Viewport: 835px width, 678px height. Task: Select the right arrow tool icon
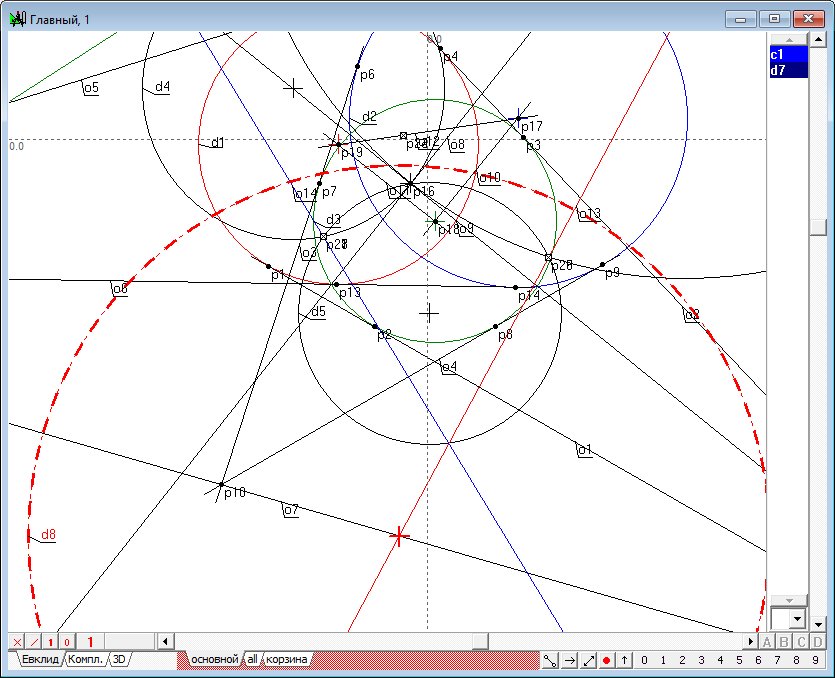click(569, 660)
